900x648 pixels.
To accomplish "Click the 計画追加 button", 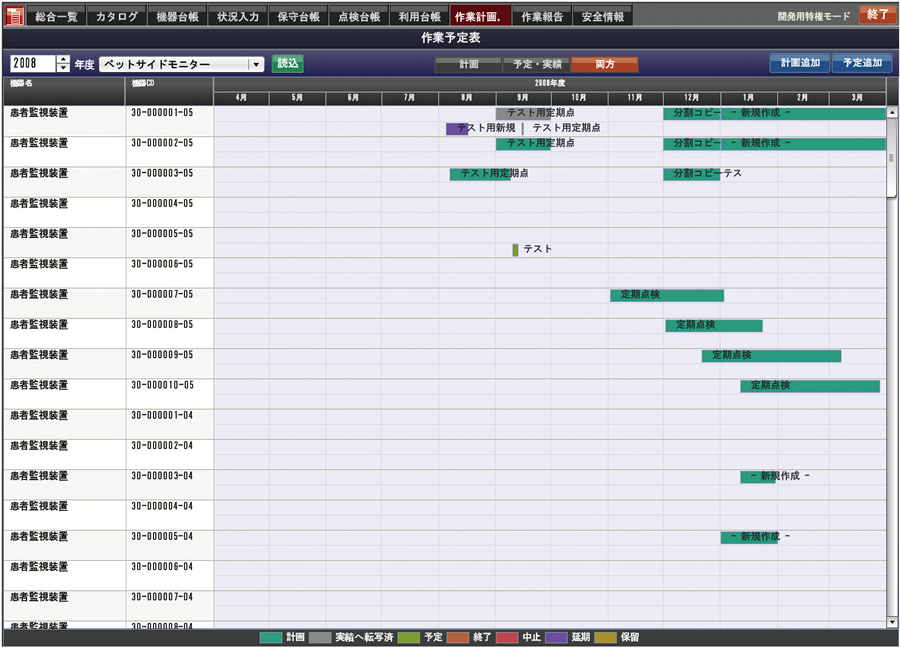I will point(799,63).
